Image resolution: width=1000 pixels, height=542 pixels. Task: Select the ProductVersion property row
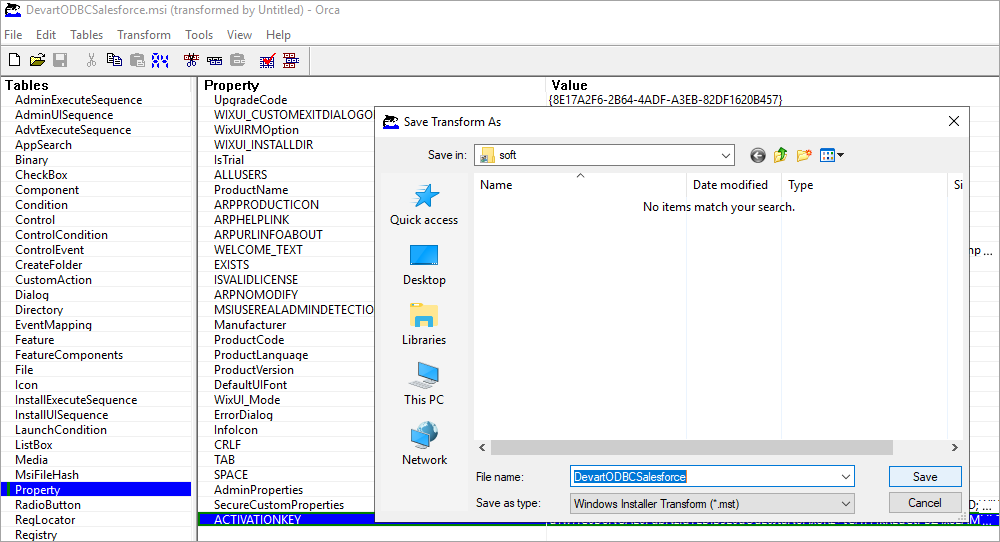254,370
